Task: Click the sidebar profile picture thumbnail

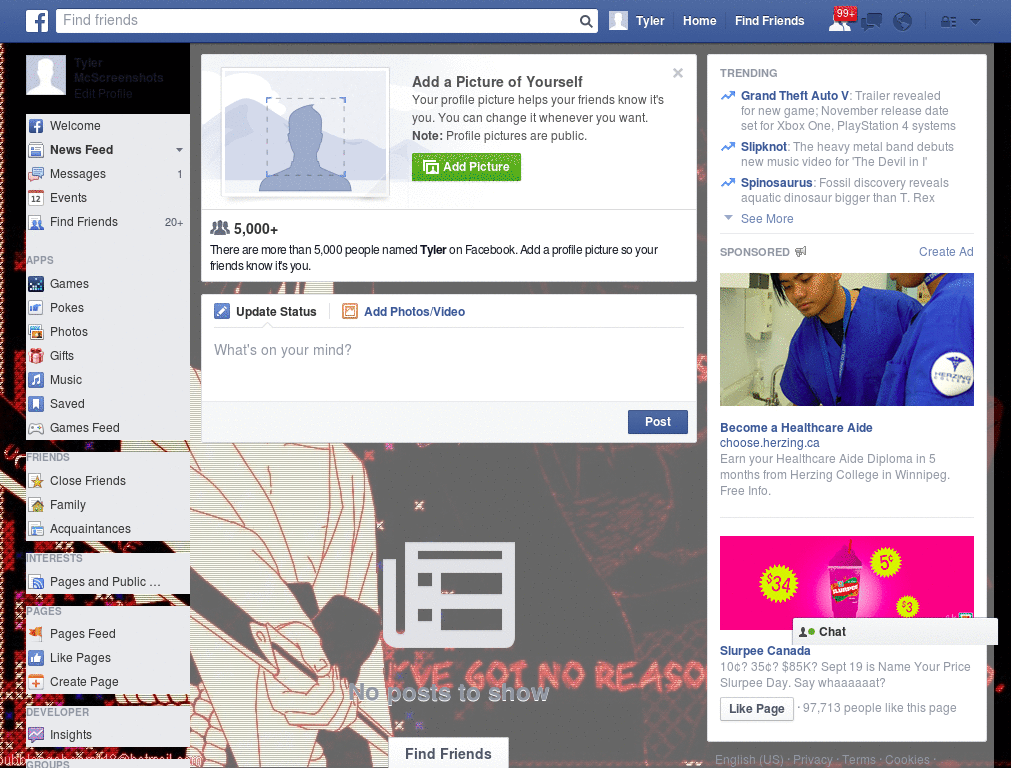Action: 46,75
